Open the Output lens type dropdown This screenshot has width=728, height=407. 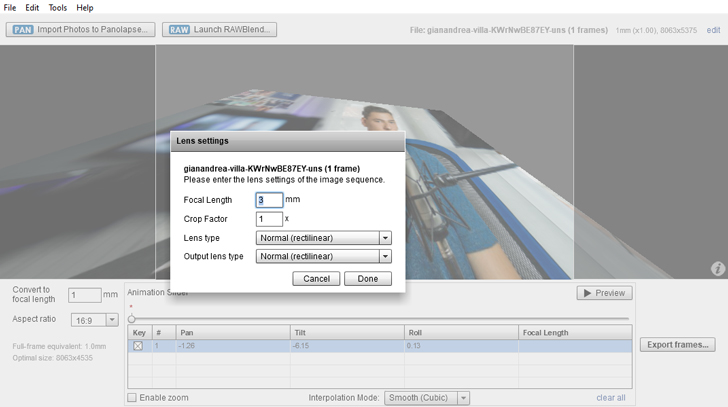tap(385, 256)
